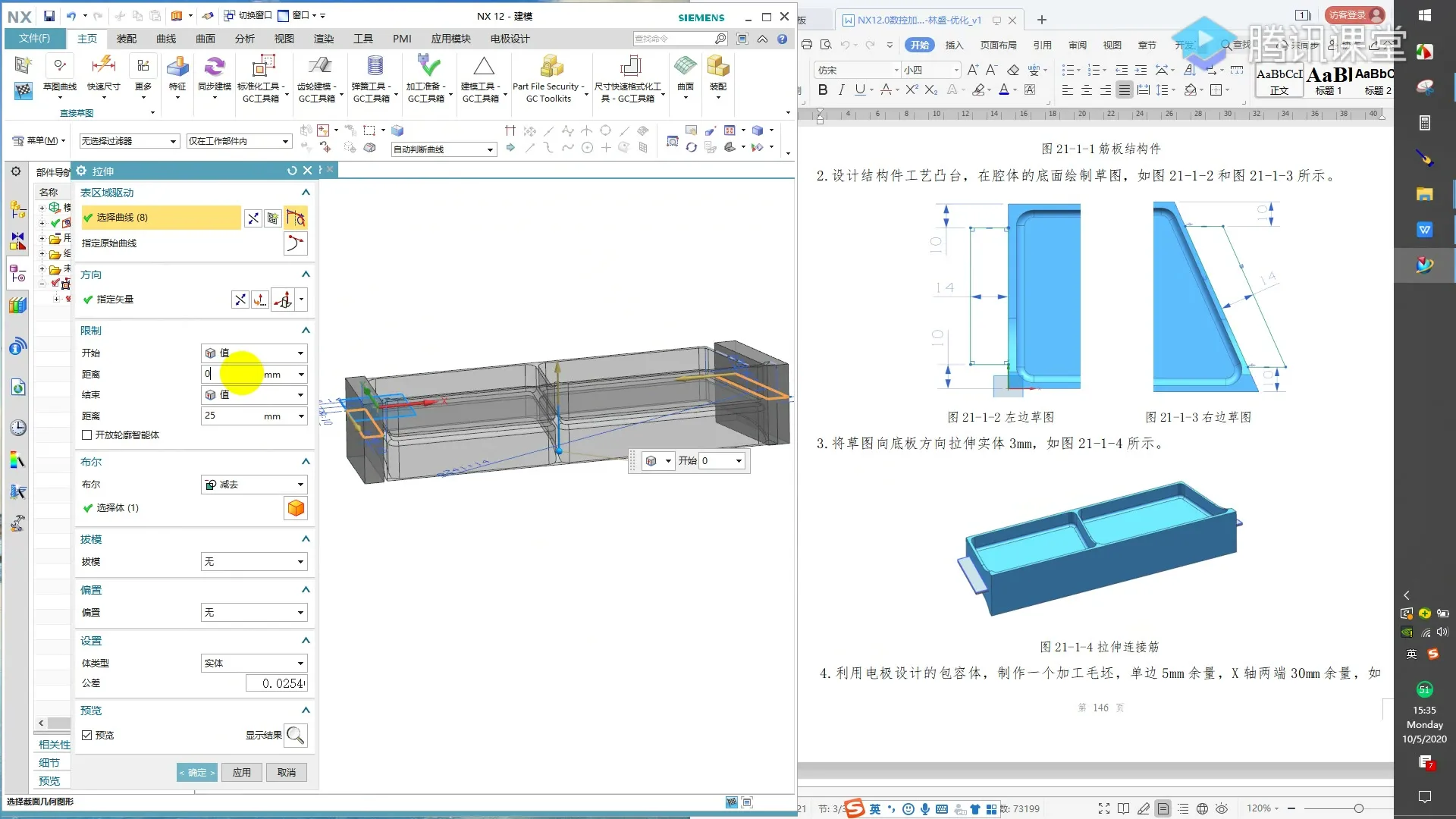Click Bold formatting in Word ribbon
1456x819 pixels.
823,90
